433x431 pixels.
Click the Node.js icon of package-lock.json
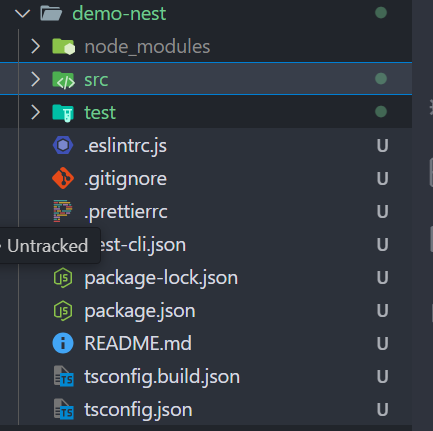point(63,278)
